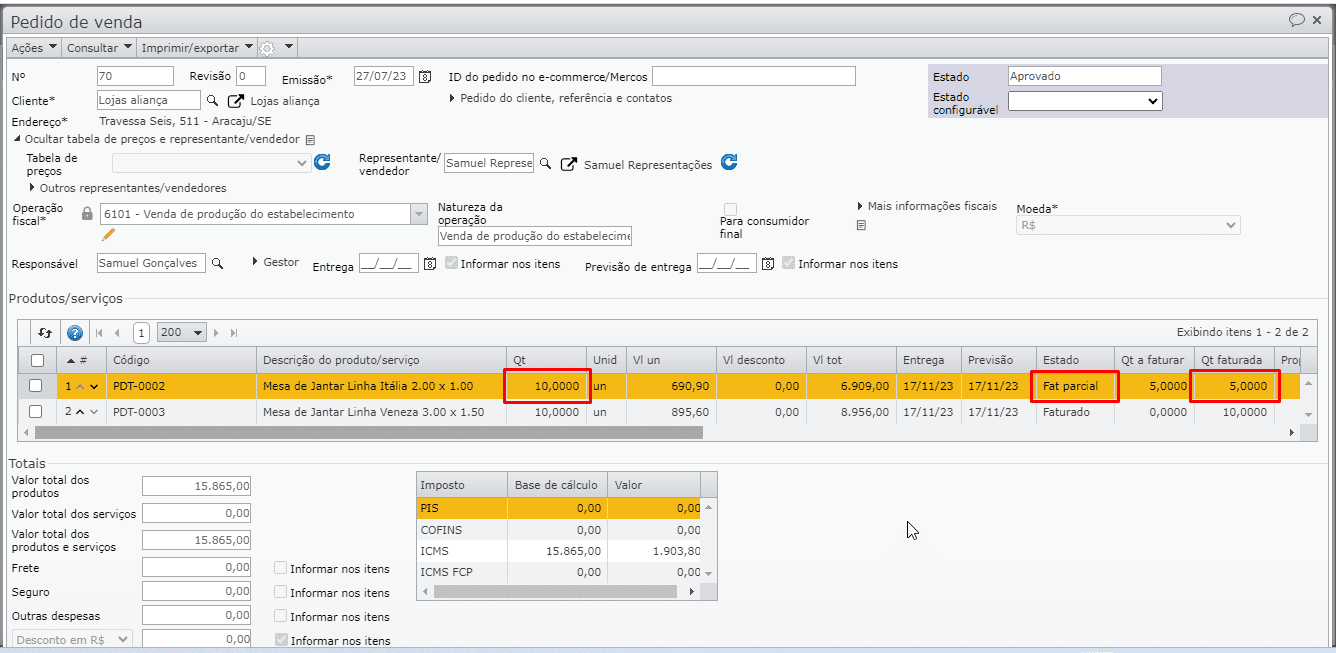Viewport: 1336px width, 653px height.
Task: Expand Outros representantes/vendedores section
Action: (132, 188)
